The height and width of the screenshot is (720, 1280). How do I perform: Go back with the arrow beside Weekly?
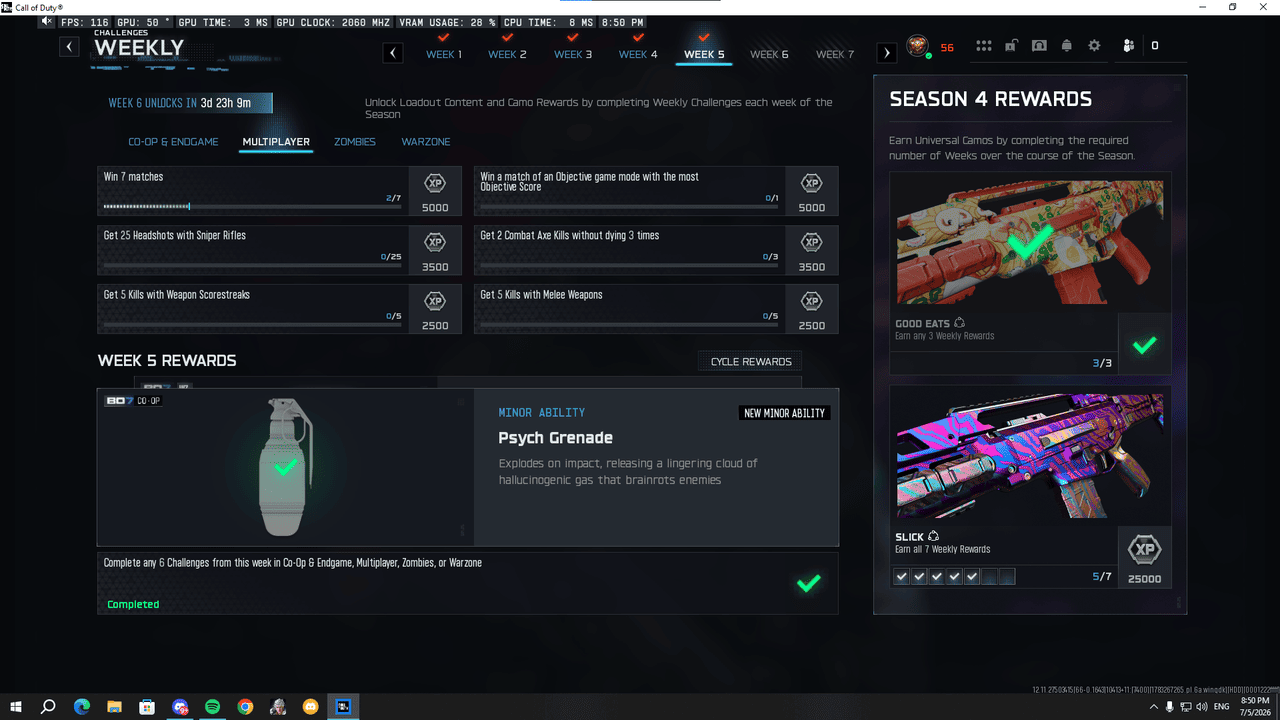tap(69, 46)
